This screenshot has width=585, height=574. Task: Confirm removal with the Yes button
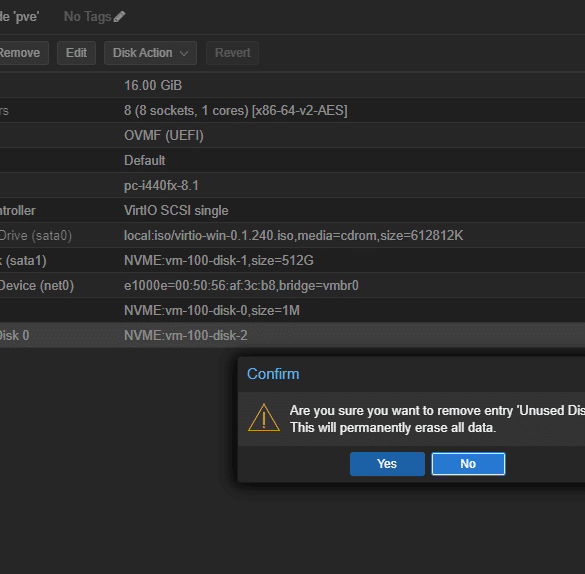click(x=387, y=464)
